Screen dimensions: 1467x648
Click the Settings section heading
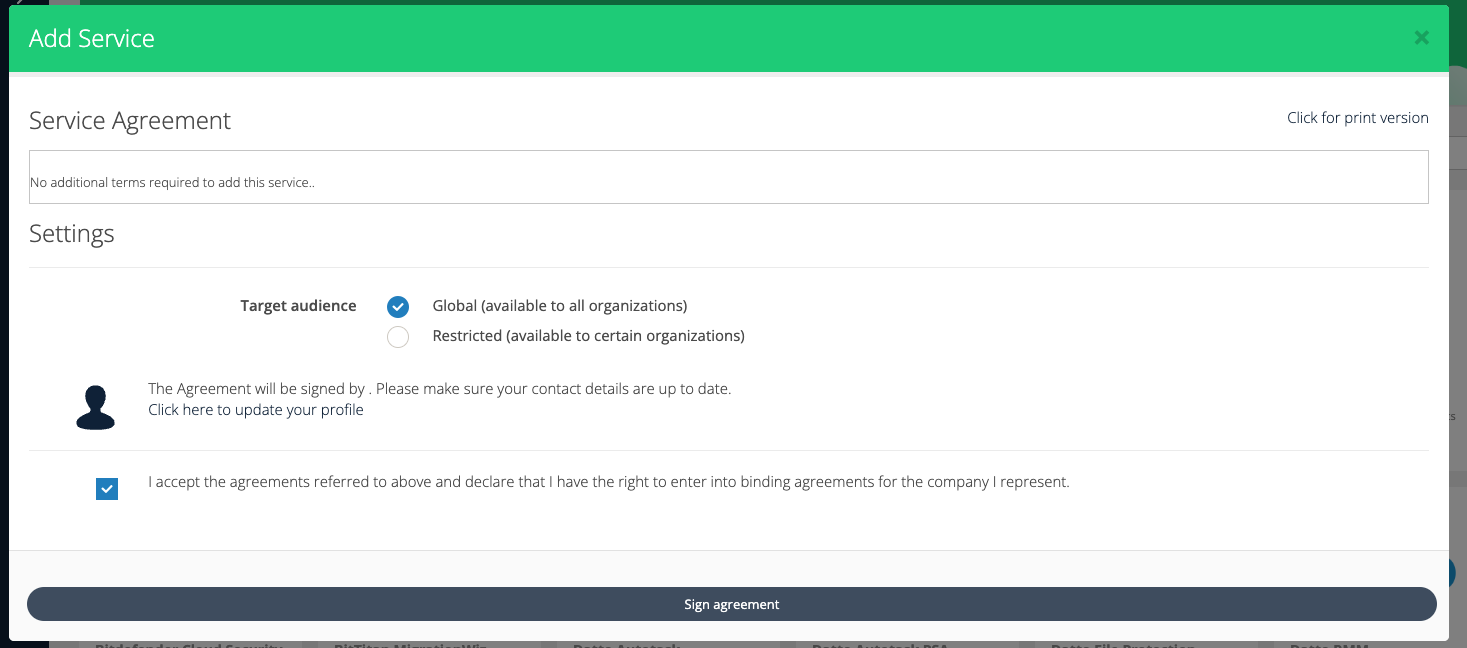72,234
